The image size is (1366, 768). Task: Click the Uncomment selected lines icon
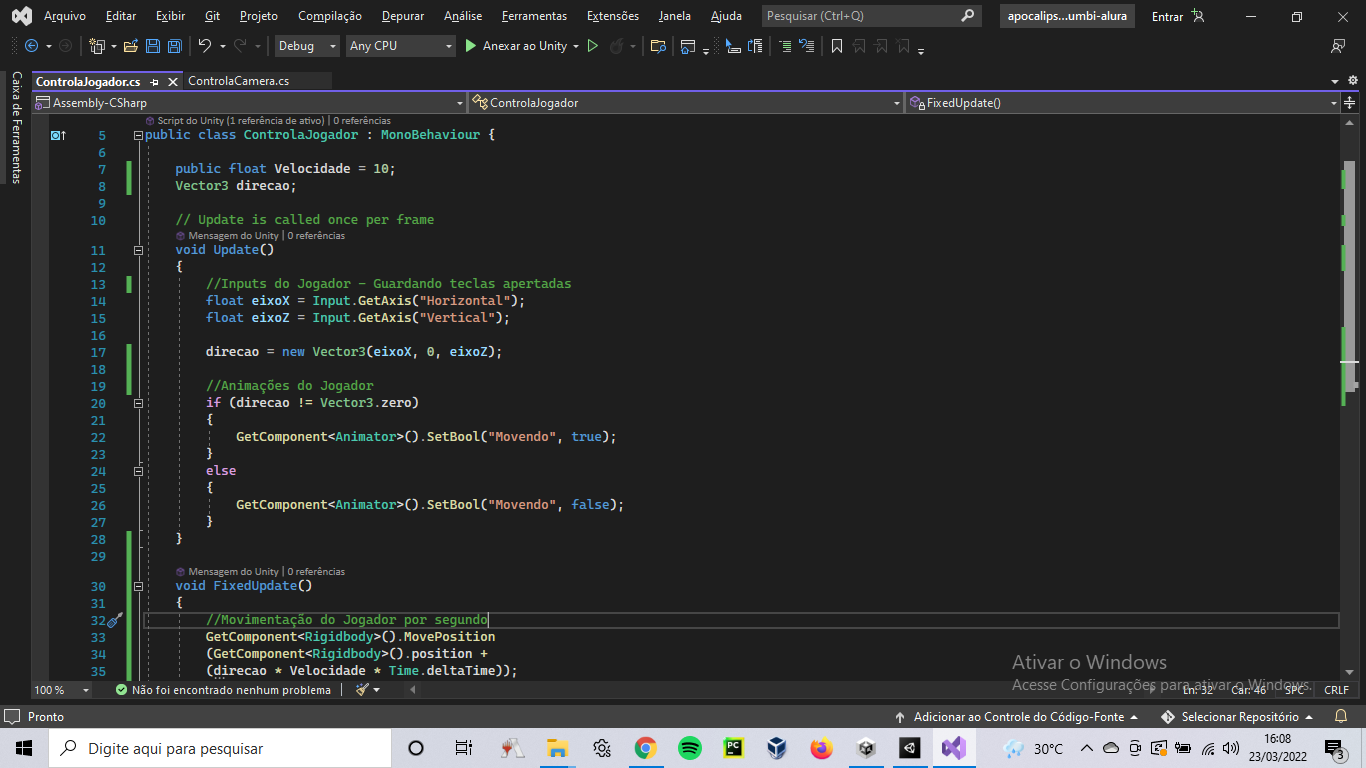tap(807, 46)
